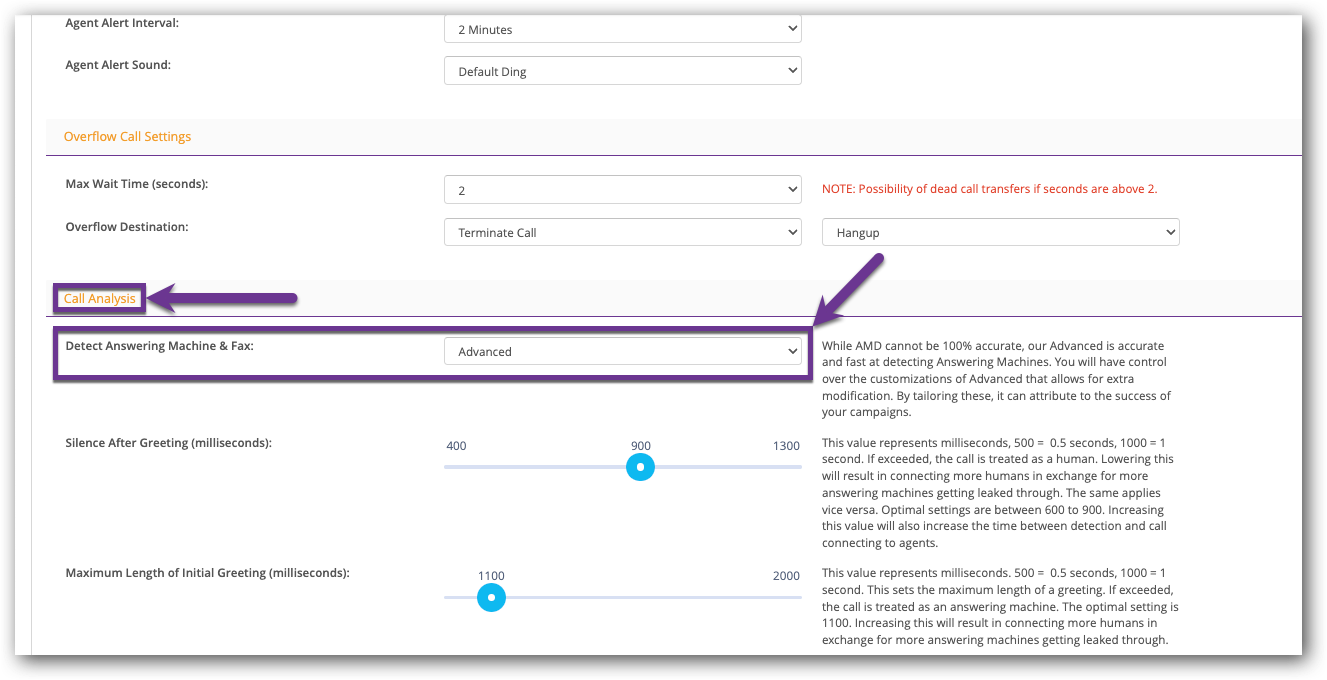Click the red dead call transfers NOTE text
The height and width of the screenshot is (680, 1327).
click(989, 189)
